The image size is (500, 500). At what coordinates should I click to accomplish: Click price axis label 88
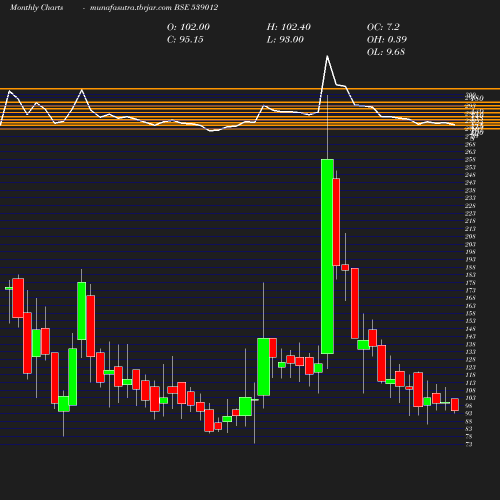click(x=469, y=421)
